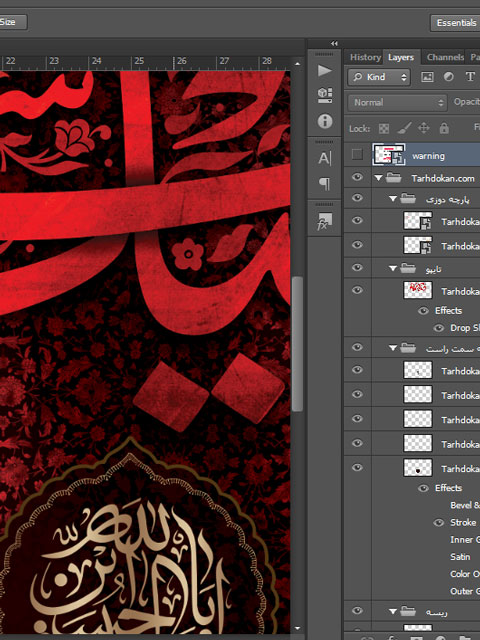Toggle the Stroke effect visibility

click(439, 522)
